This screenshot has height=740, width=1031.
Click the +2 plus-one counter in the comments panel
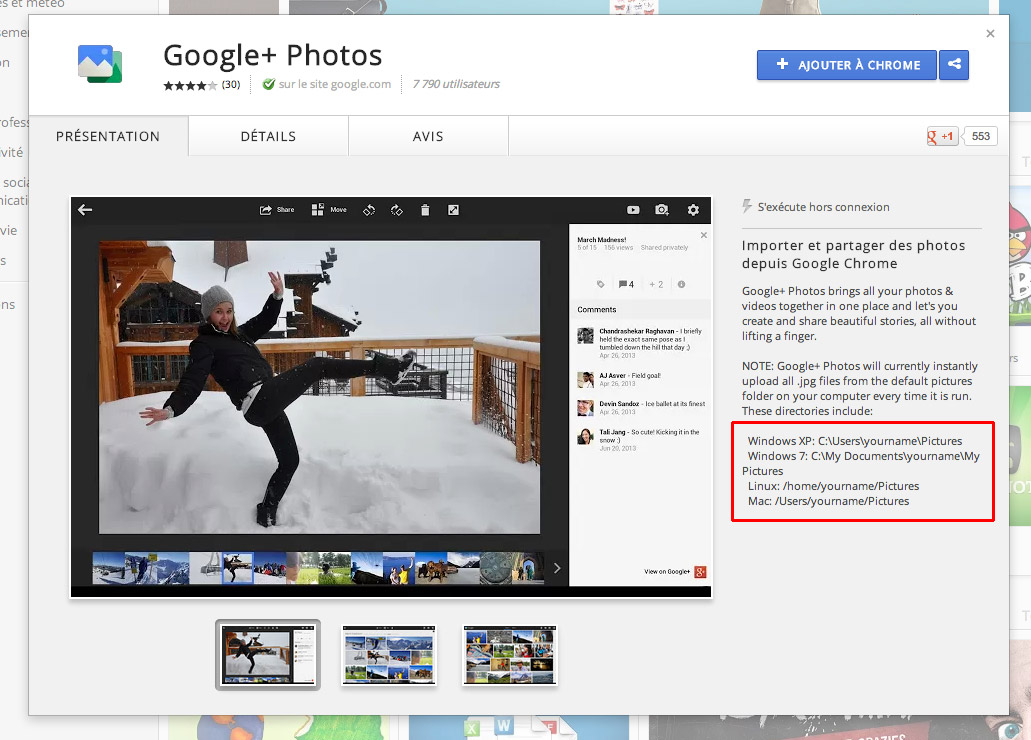656,284
